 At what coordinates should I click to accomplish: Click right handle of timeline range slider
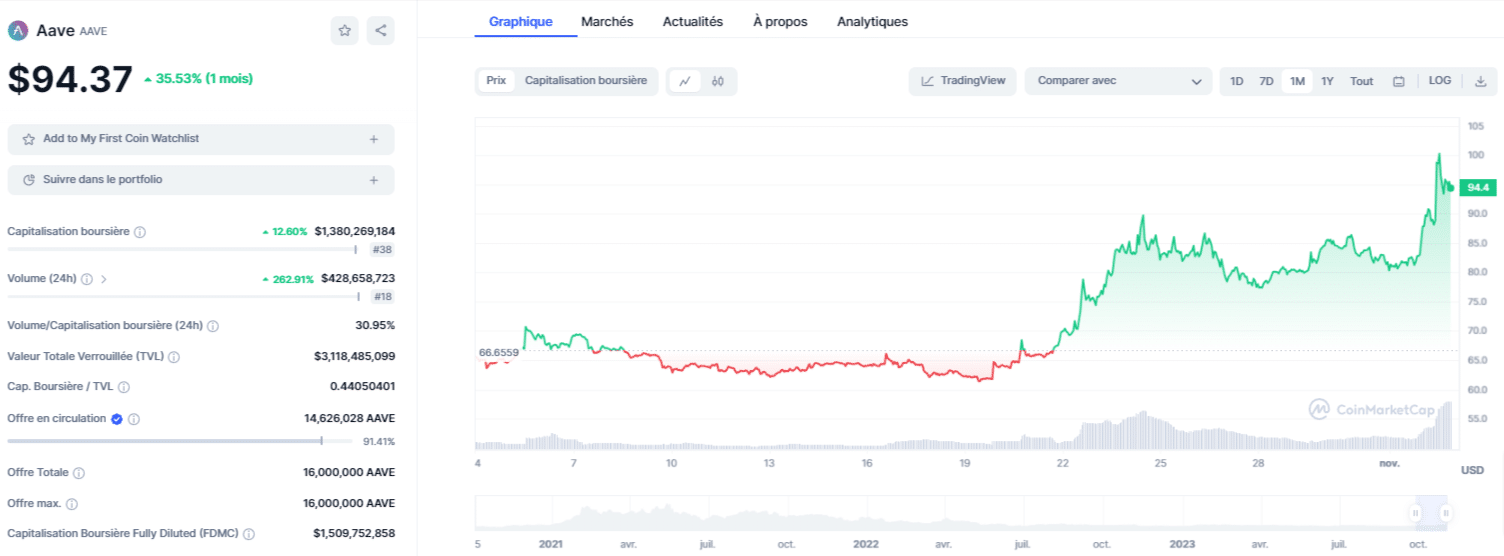pyautogui.click(x=1446, y=513)
